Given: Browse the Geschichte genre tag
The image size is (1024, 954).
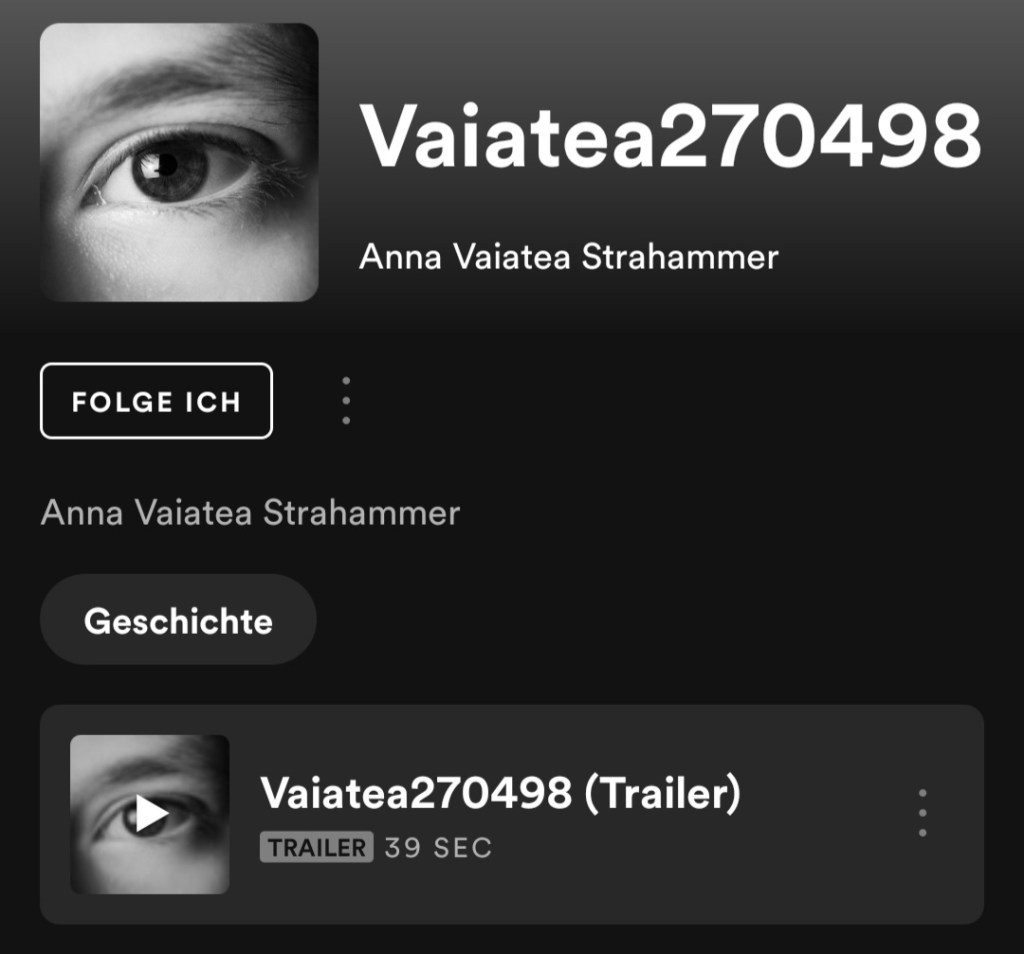Looking at the screenshot, I should (178, 620).
